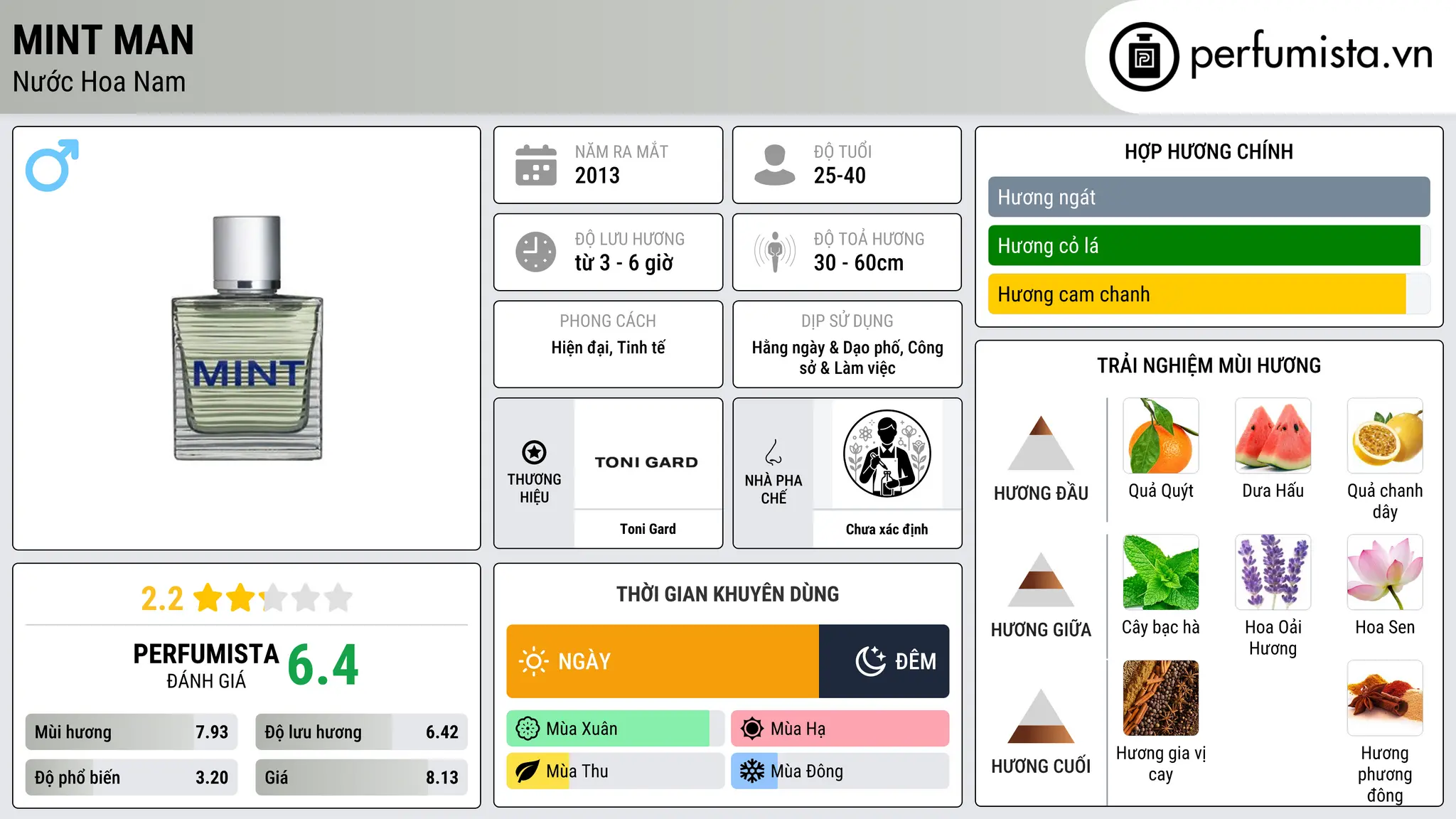Click the Mùa Xuân season bar
Screen dimensions: 1456x819
click(x=615, y=729)
